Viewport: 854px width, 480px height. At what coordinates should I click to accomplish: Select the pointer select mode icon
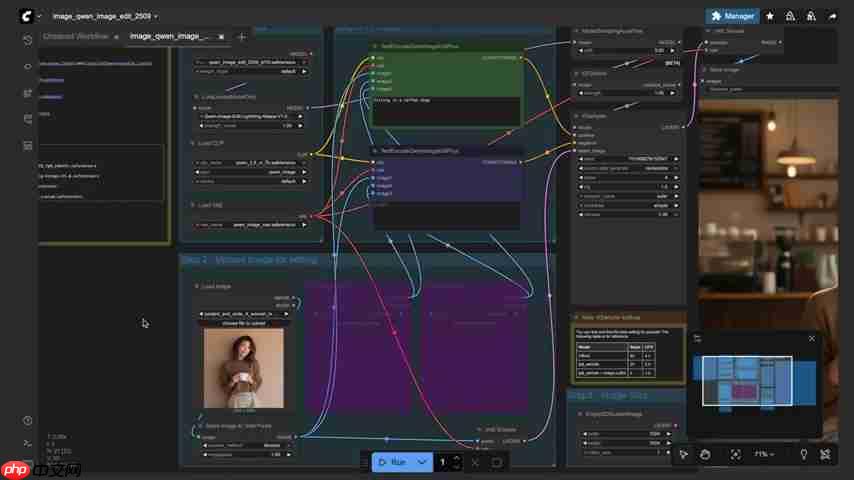coord(684,454)
